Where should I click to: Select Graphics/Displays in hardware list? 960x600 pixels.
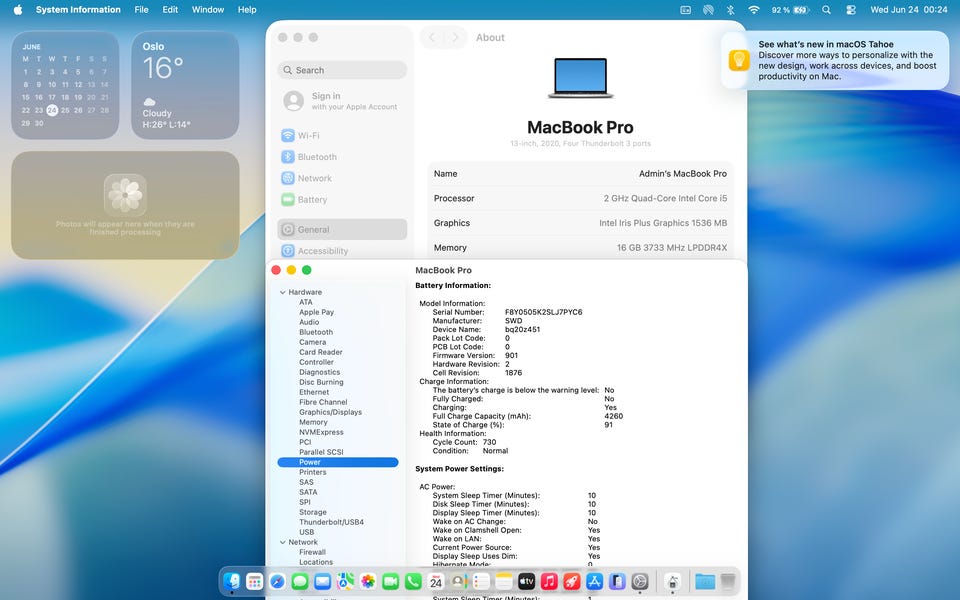[x=330, y=412]
